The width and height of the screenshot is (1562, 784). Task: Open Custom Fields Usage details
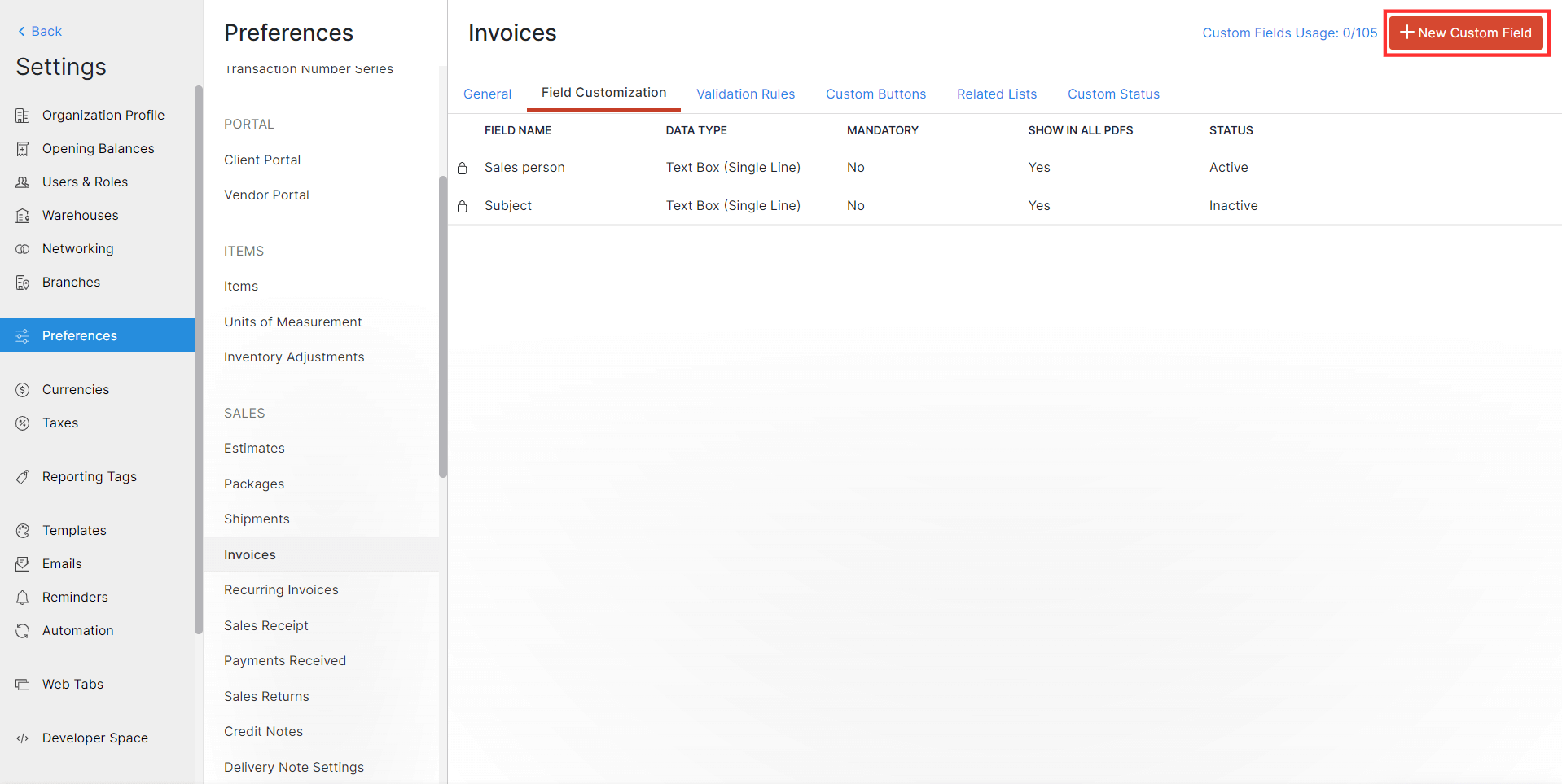(x=1289, y=33)
